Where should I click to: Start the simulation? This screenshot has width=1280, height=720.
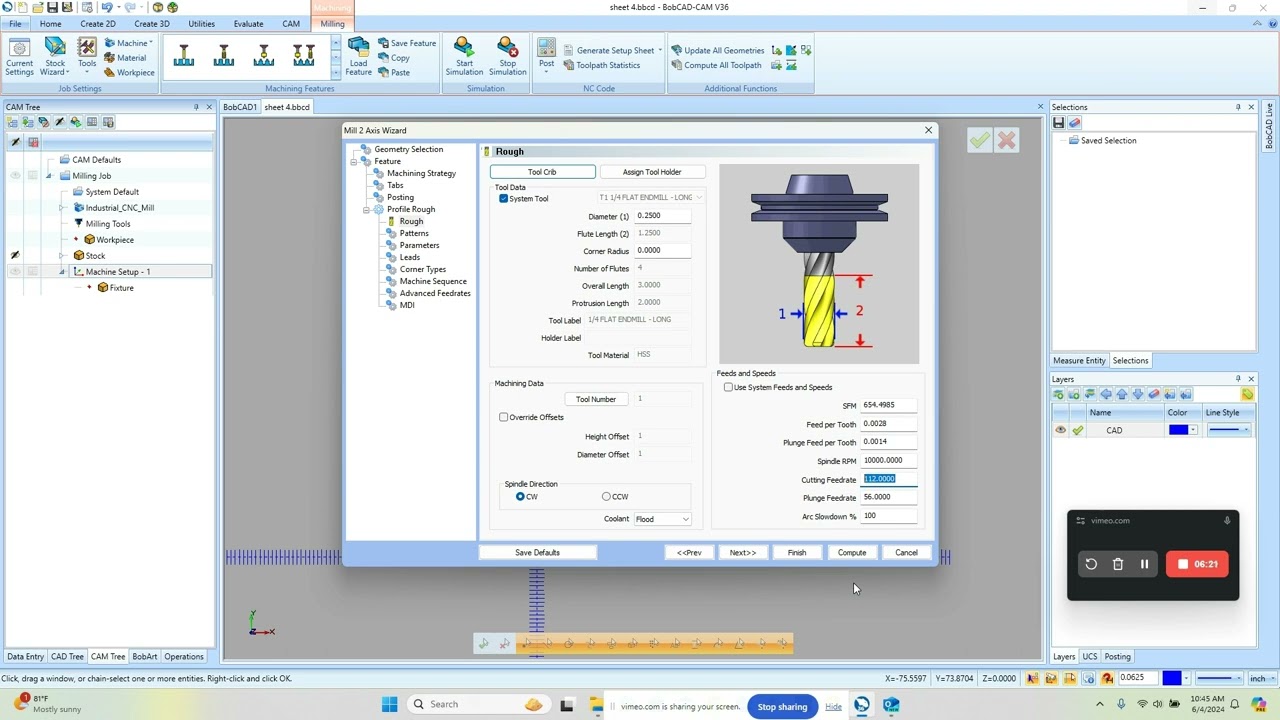(x=464, y=57)
